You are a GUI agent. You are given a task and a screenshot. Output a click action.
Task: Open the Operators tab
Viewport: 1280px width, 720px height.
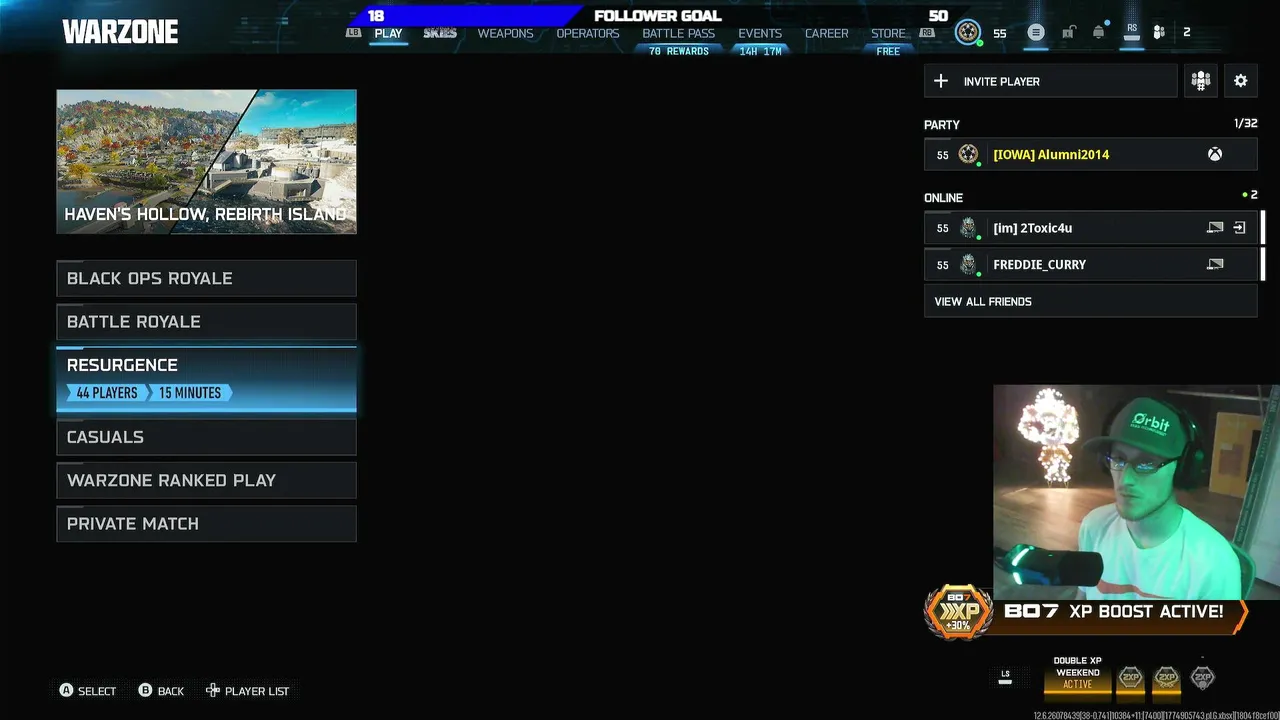pyautogui.click(x=588, y=33)
